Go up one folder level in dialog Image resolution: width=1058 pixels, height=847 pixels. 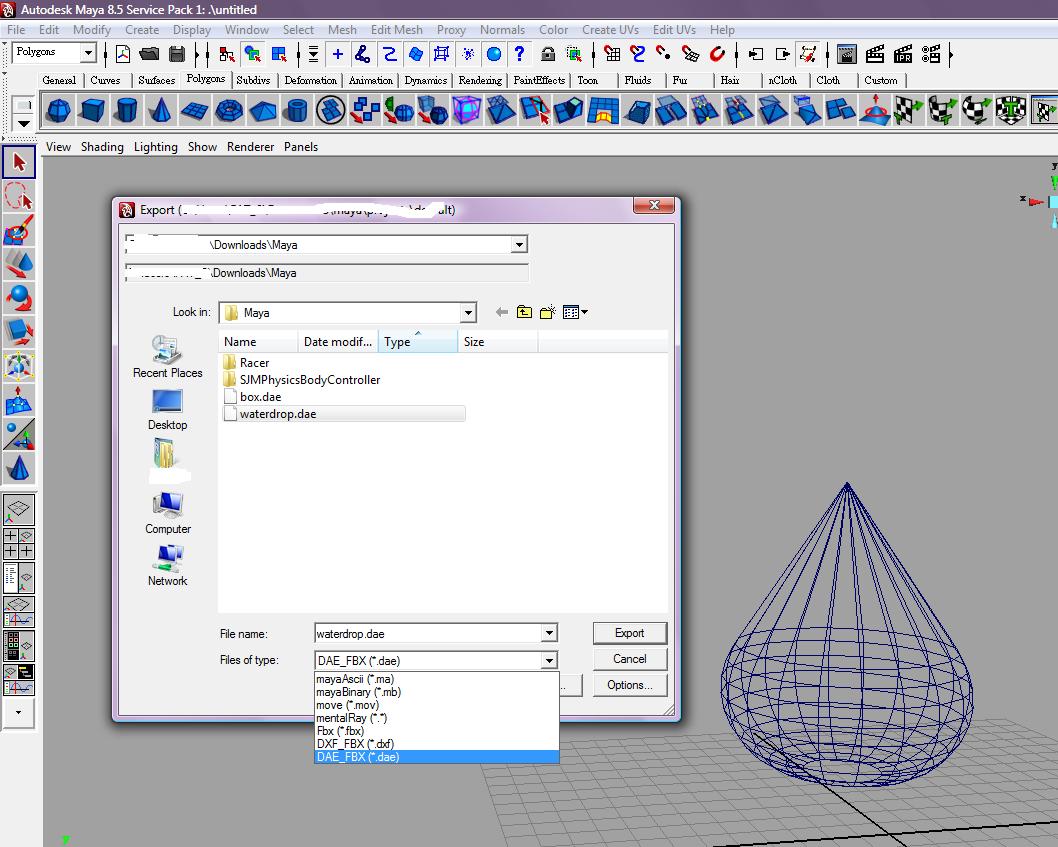coord(524,313)
